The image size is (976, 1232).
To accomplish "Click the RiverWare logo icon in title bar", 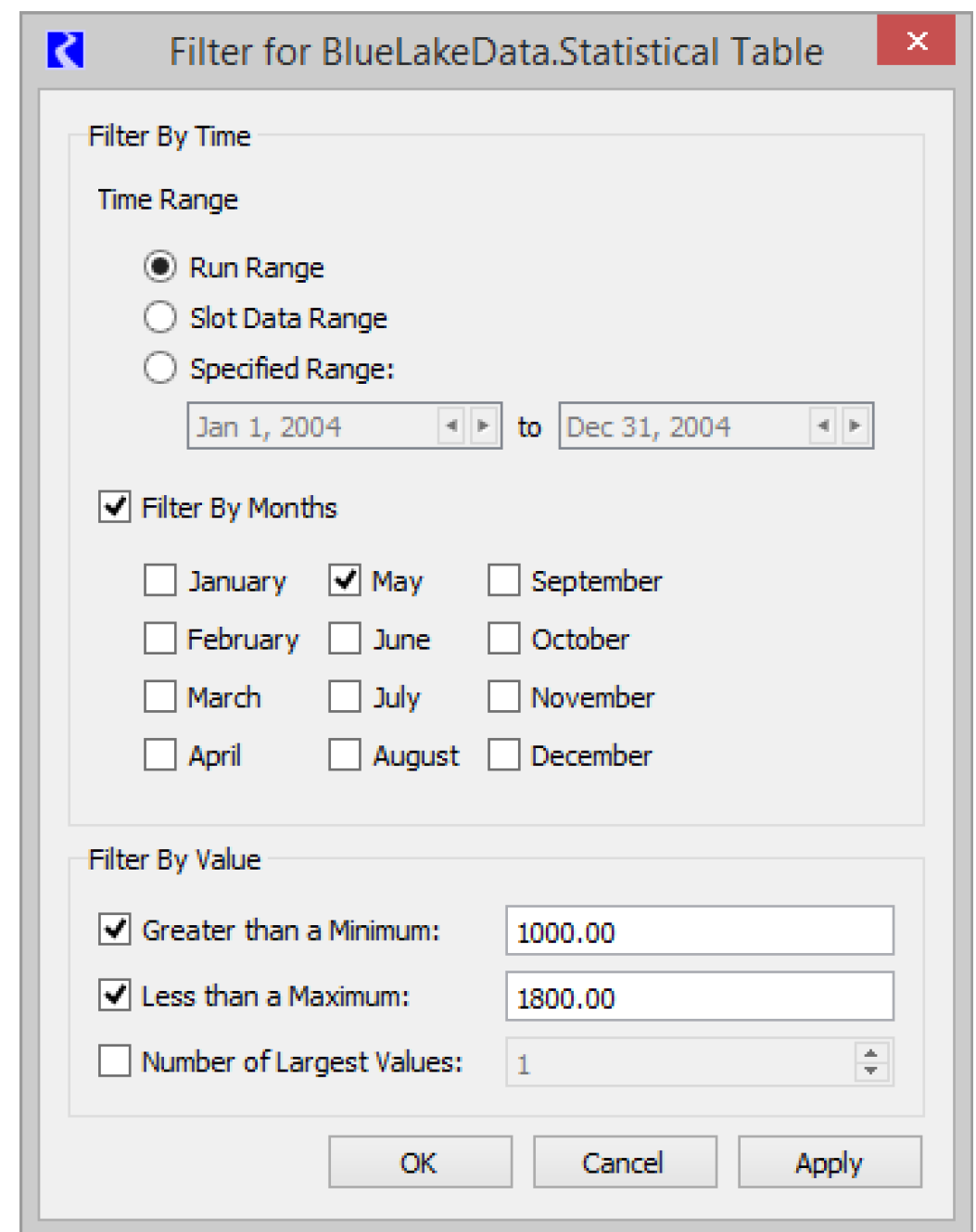I will tap(66, 50).
